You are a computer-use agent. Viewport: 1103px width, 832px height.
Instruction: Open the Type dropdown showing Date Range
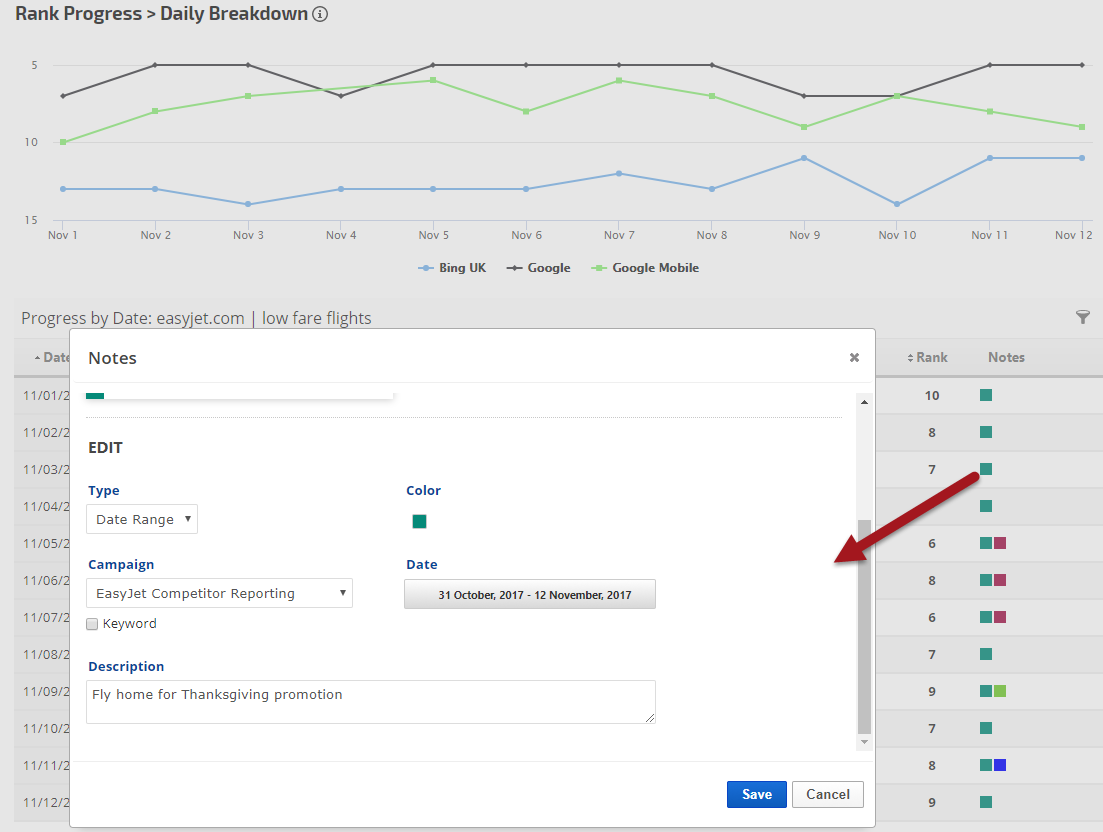142,519
